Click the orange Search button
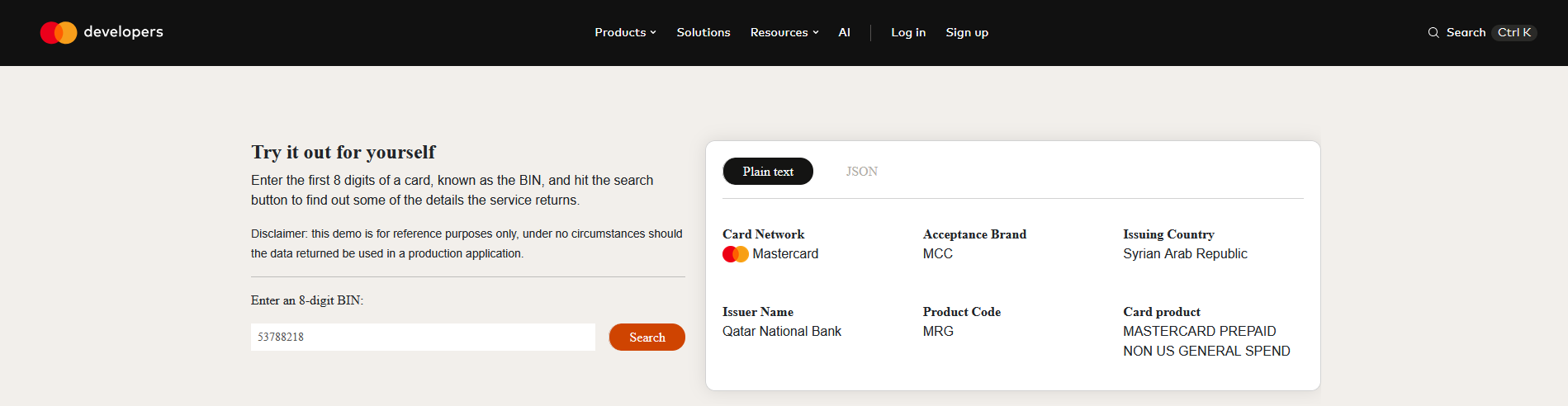Image resolution: width=1568 pixels, height=406 pixels. pyautogui.click(x=647, y=337)
